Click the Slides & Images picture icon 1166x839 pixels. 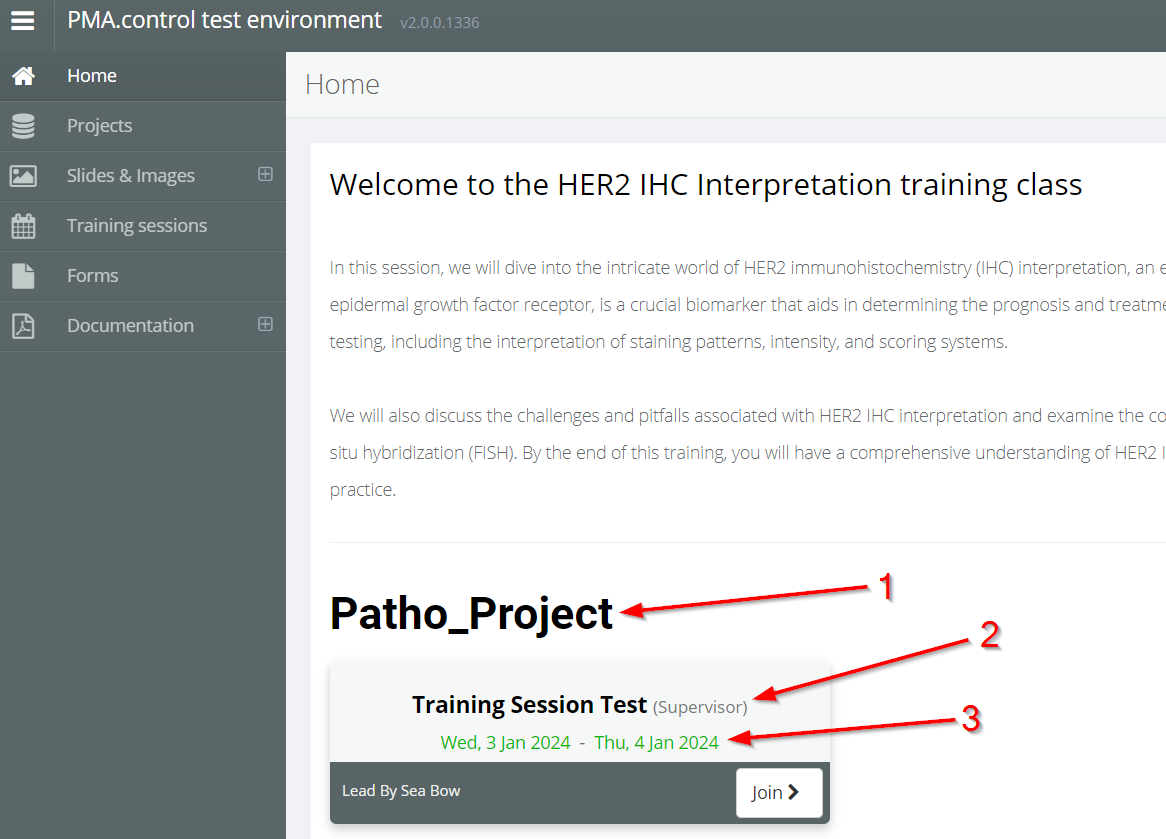click(x=23, y=176)
